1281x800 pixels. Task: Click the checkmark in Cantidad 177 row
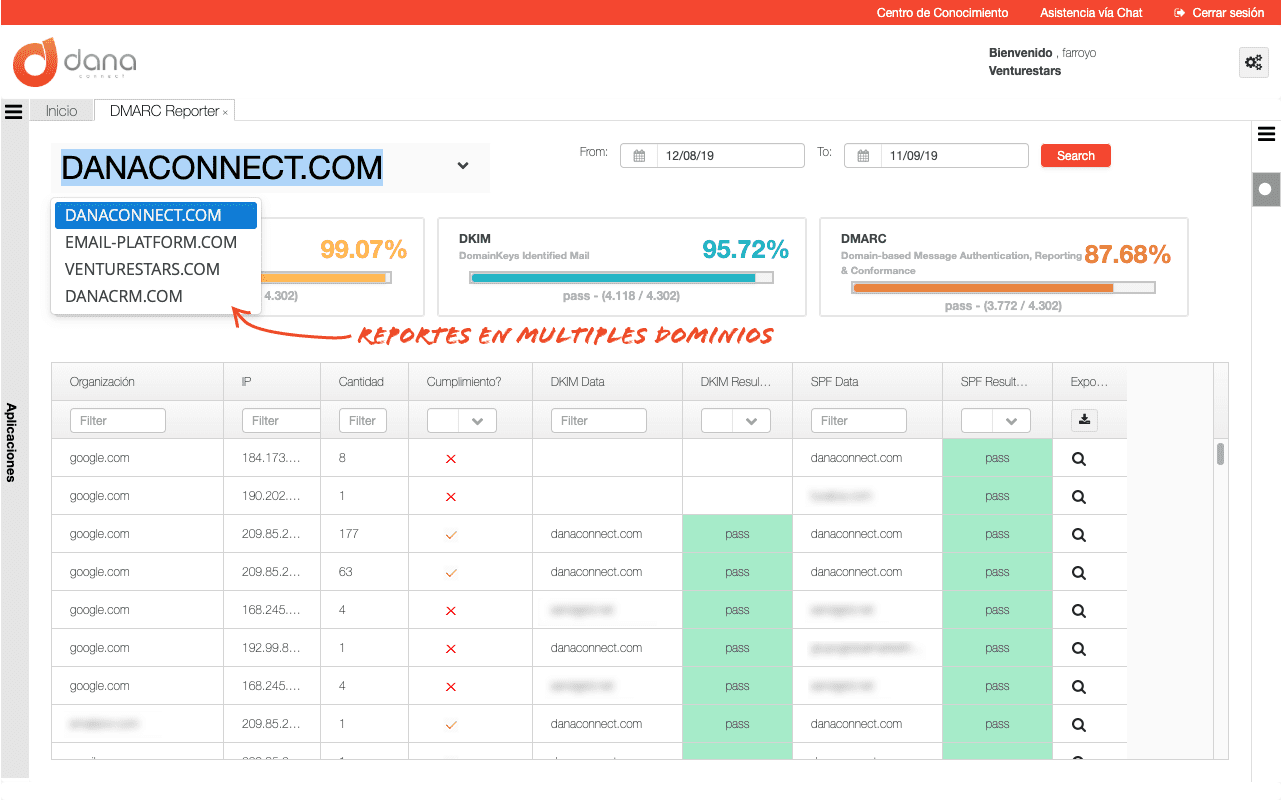click(x=451, y=535)
